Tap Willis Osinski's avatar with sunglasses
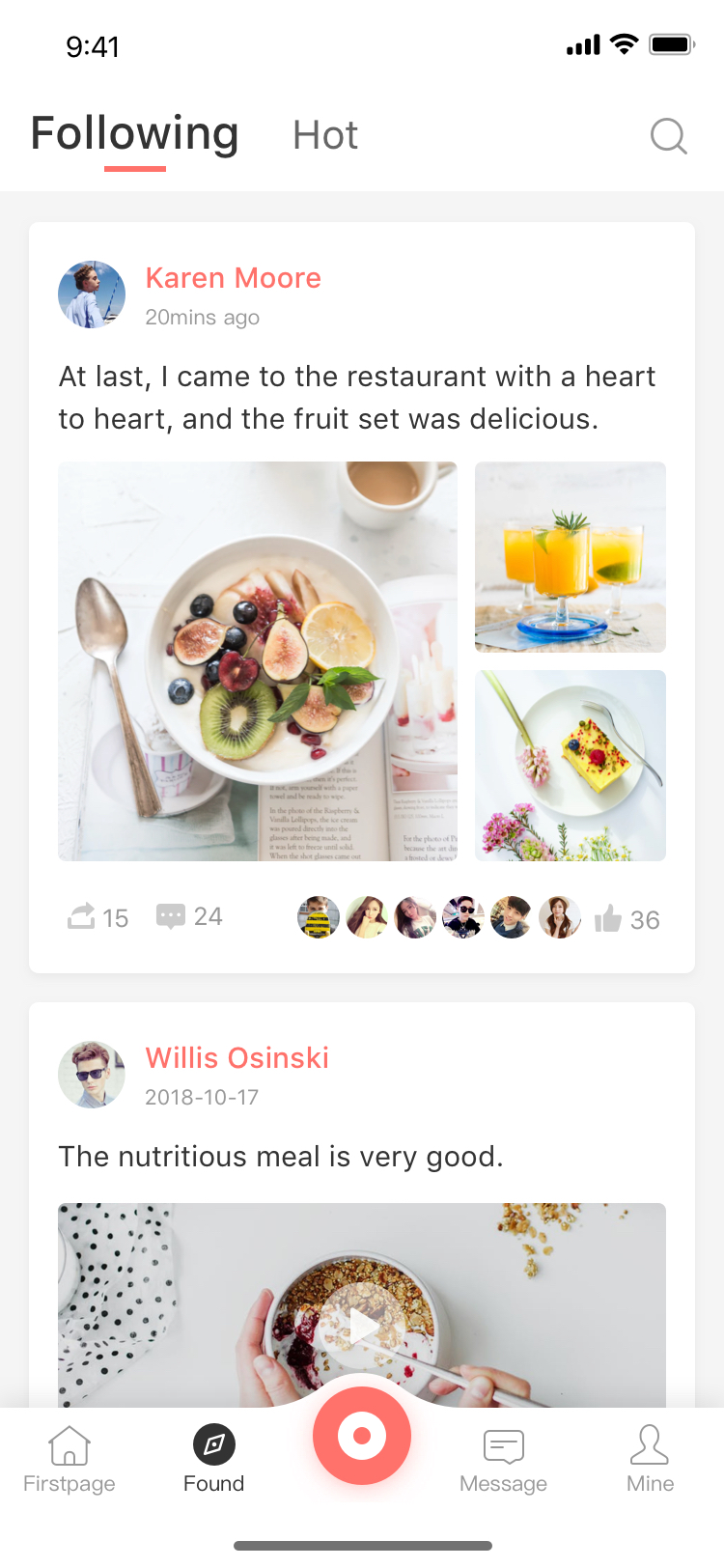This screenshot has height=1568, width=724. 92,1075
